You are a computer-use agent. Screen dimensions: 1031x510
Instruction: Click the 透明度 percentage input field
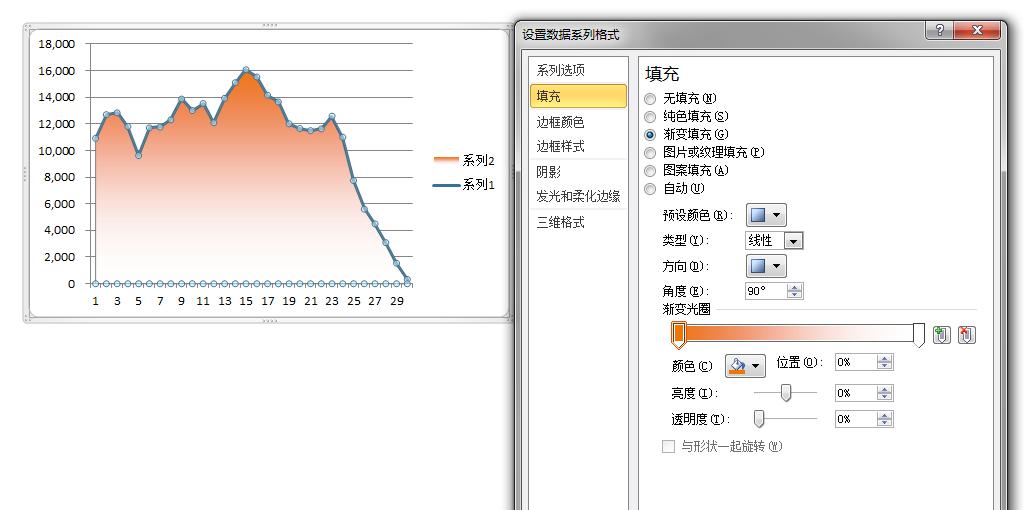point(856,419)
